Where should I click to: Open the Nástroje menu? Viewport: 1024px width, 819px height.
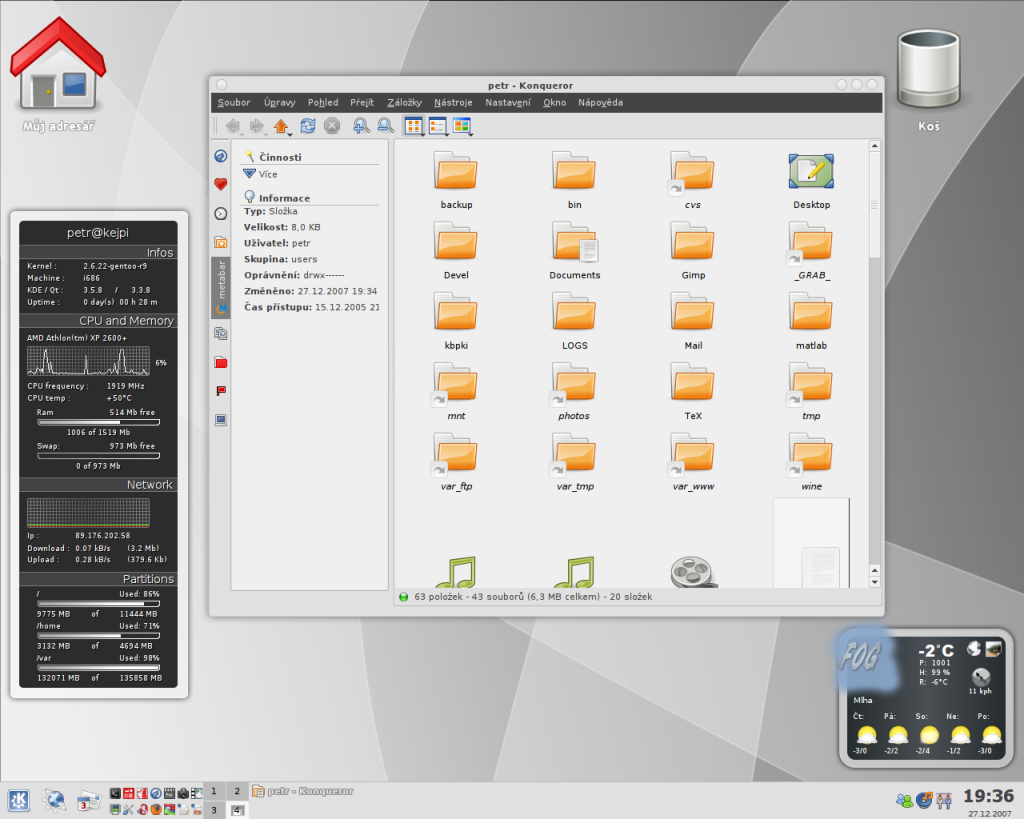pos(453,103)
